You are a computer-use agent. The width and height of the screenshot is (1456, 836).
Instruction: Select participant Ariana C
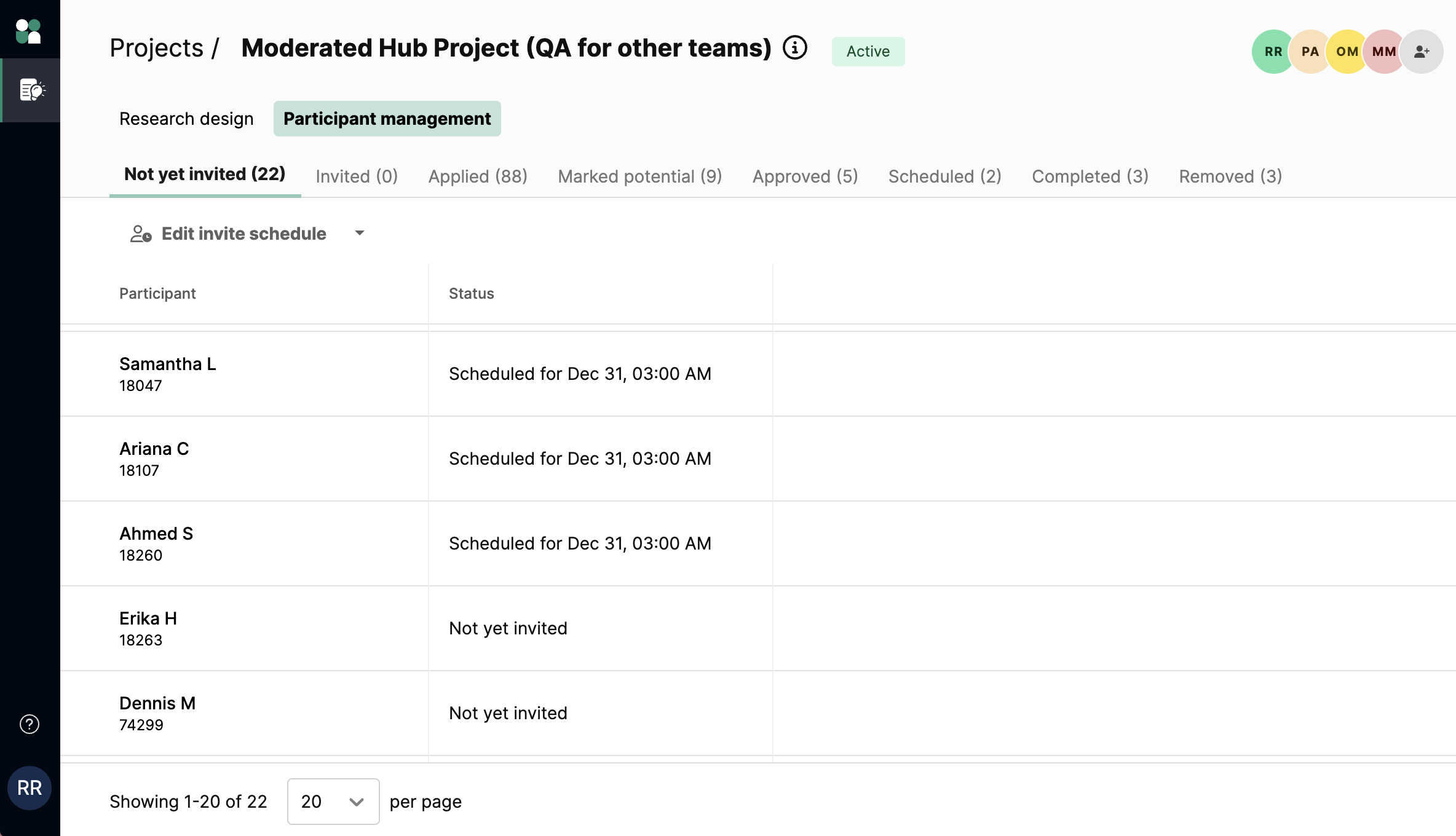click(x=154, y=449)
